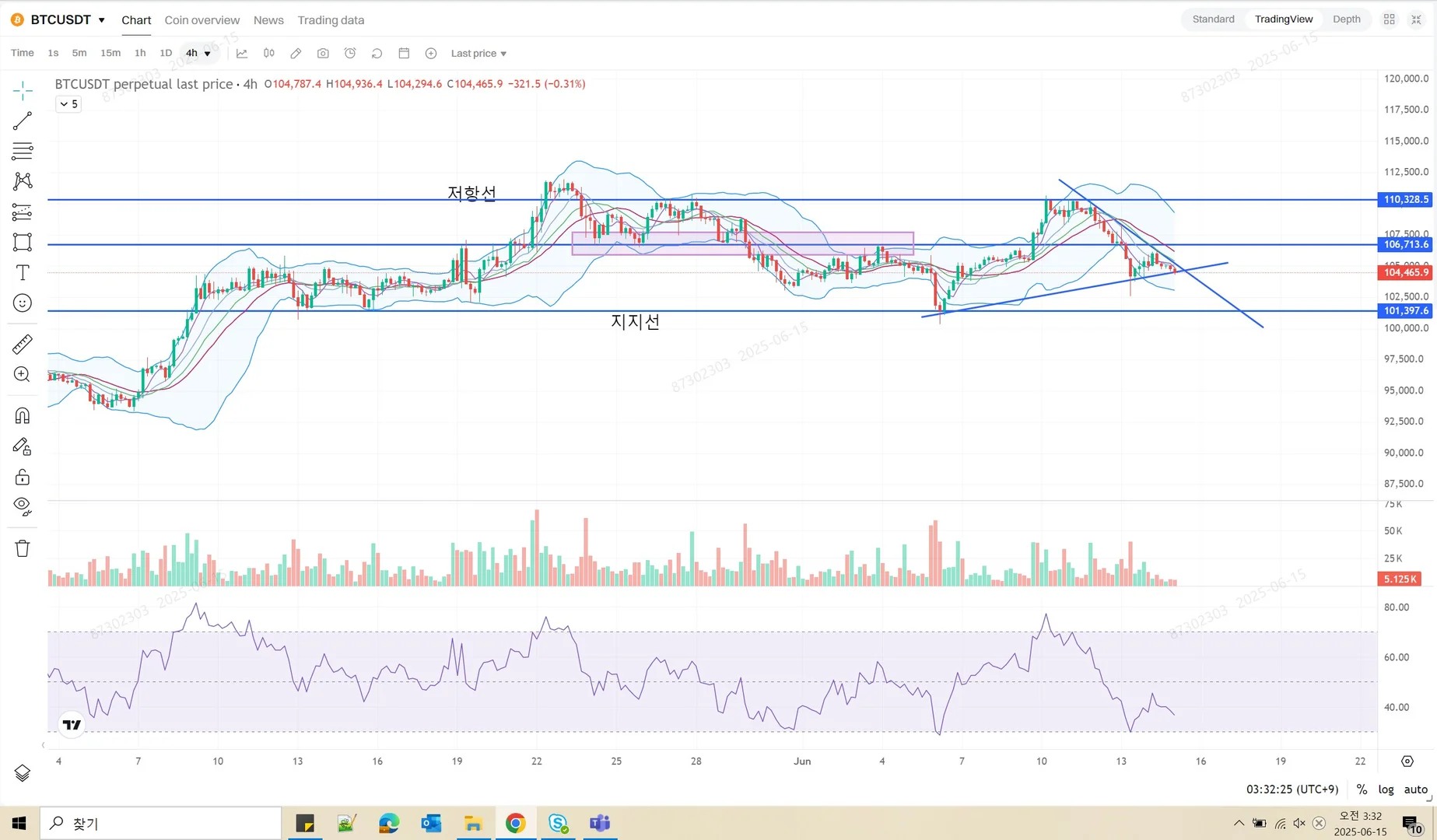The height and width of the screenshot is (840, 1437).
Task: Toggle hide all drawings eye icon
Action: (x=23, y=506)
